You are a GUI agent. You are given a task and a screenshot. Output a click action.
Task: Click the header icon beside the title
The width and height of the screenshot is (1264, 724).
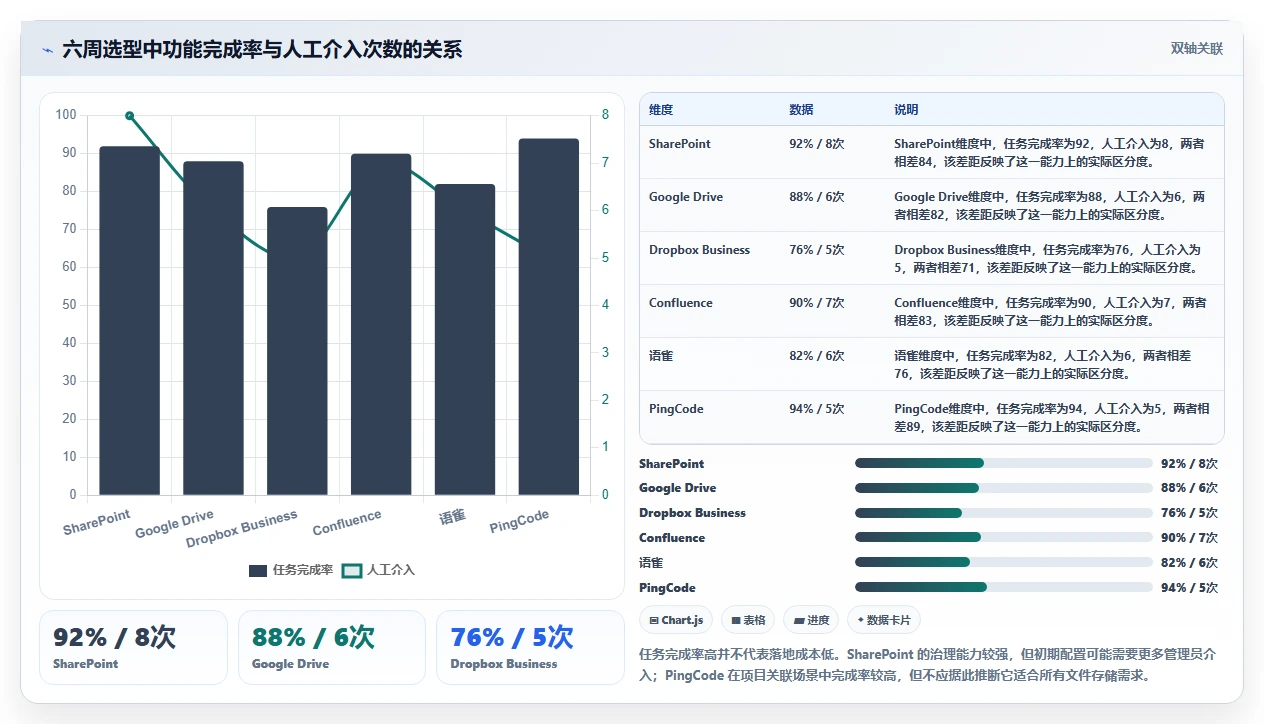pos(47,50)
